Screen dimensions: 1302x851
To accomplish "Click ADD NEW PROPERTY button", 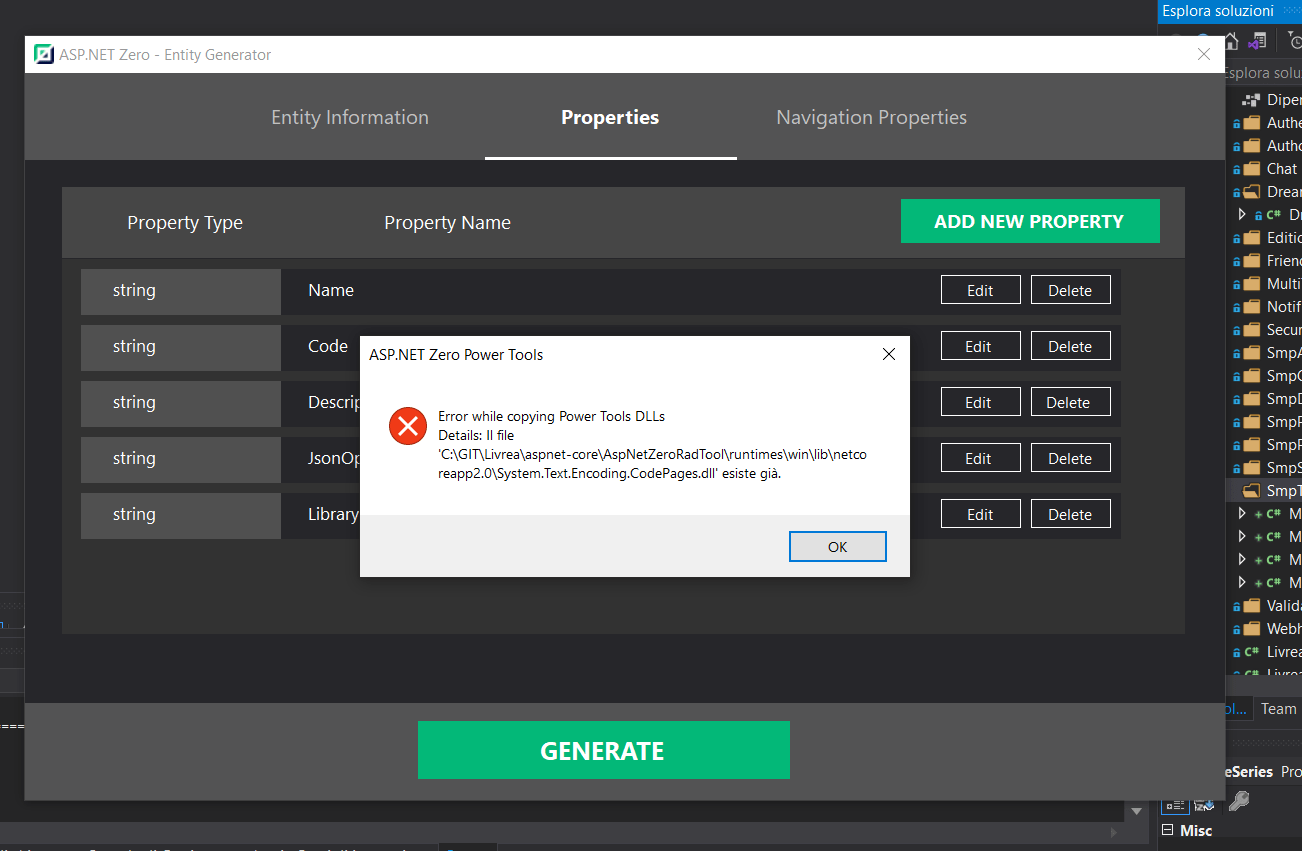I will (x=1030, y=221).
